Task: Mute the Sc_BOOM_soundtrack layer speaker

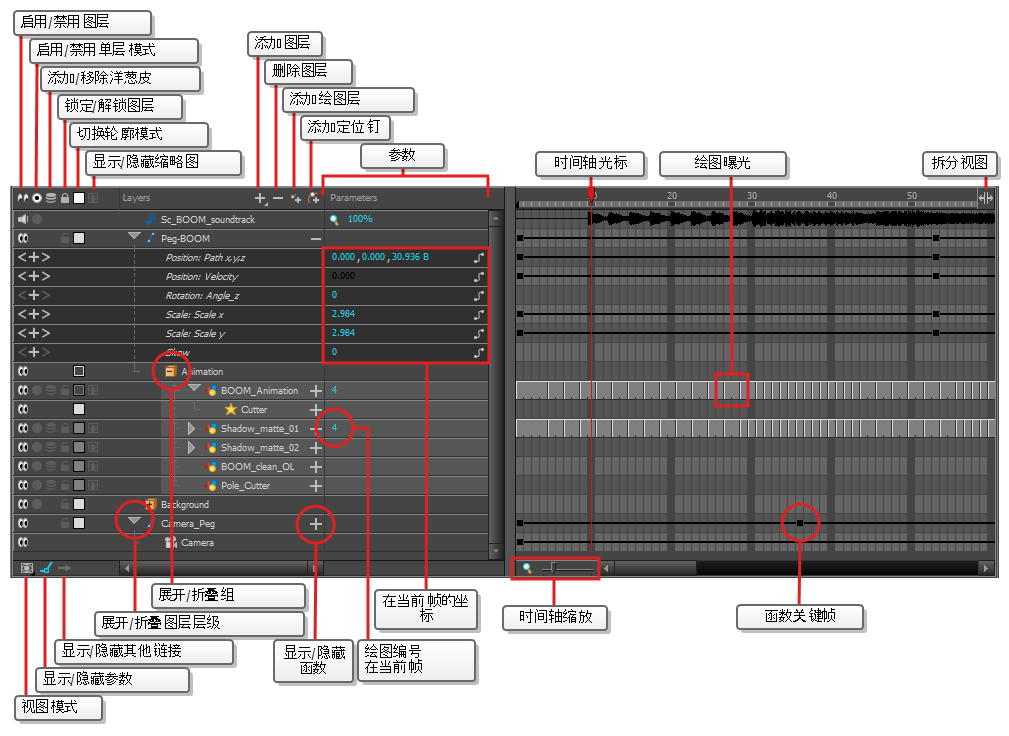Action: click(22, 219)
